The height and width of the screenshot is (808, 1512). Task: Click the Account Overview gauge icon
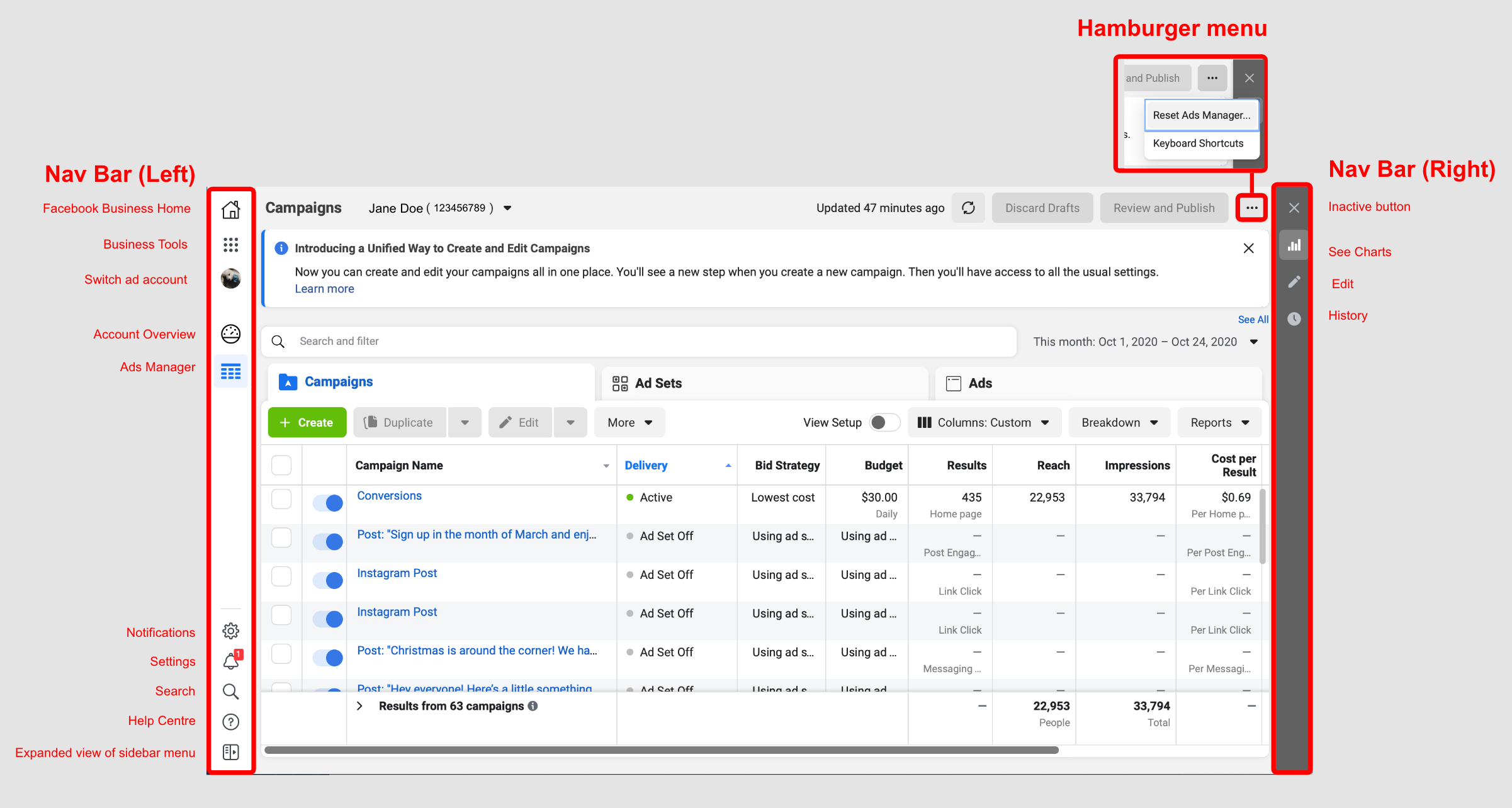pos(230,334)
